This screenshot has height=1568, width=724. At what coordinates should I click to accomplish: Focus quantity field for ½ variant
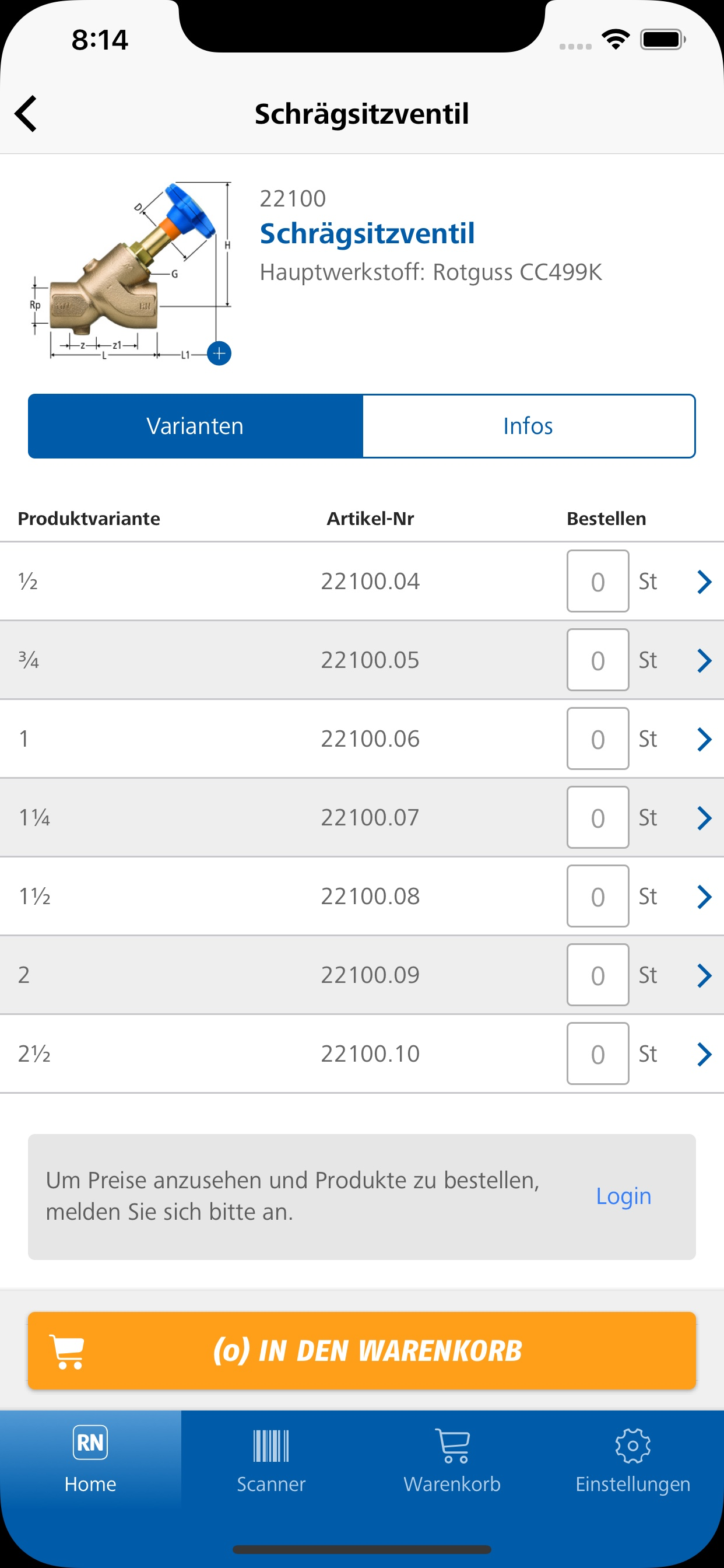598,582
